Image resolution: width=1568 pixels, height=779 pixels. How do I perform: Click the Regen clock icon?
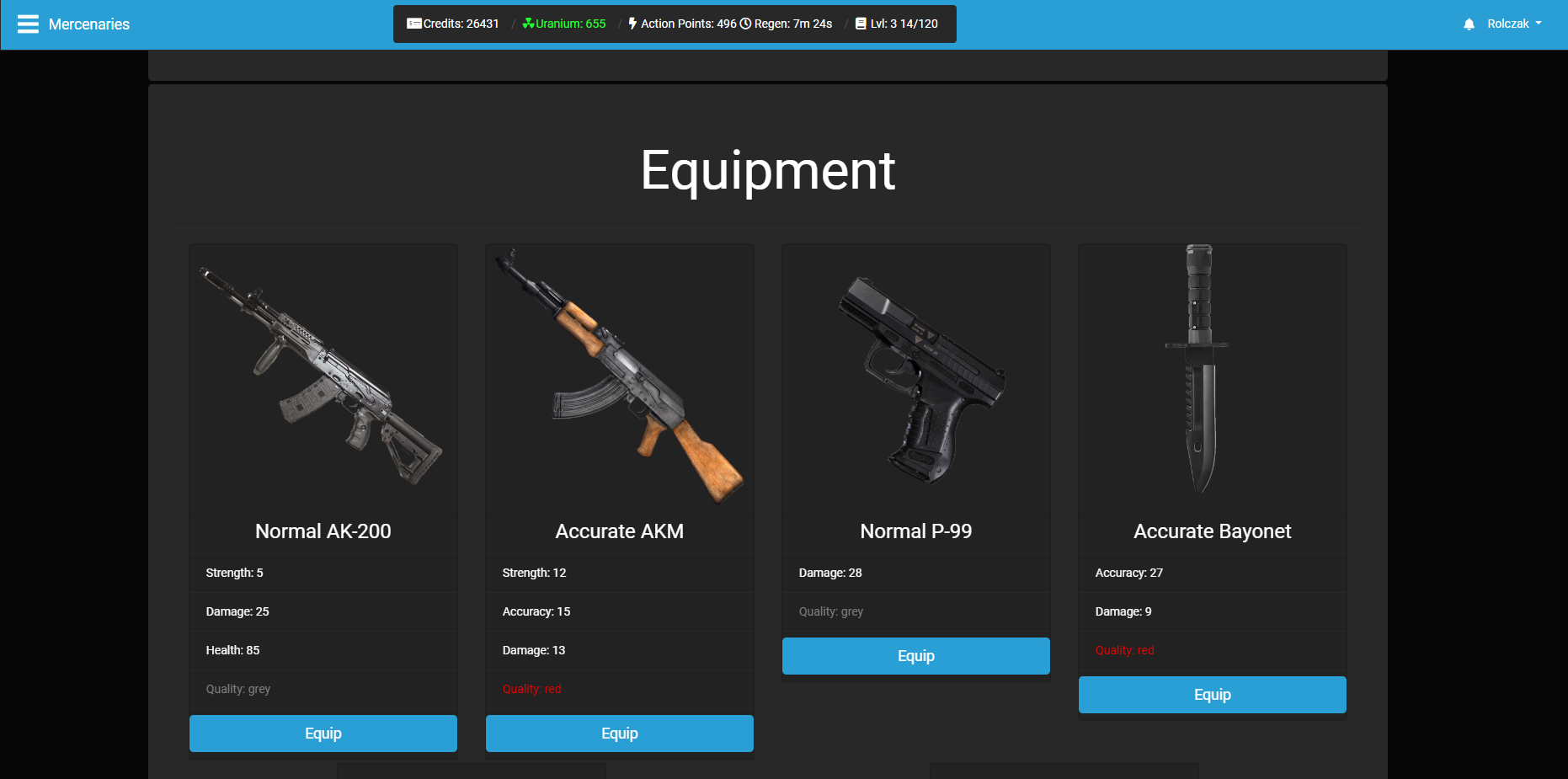point(743,24)
